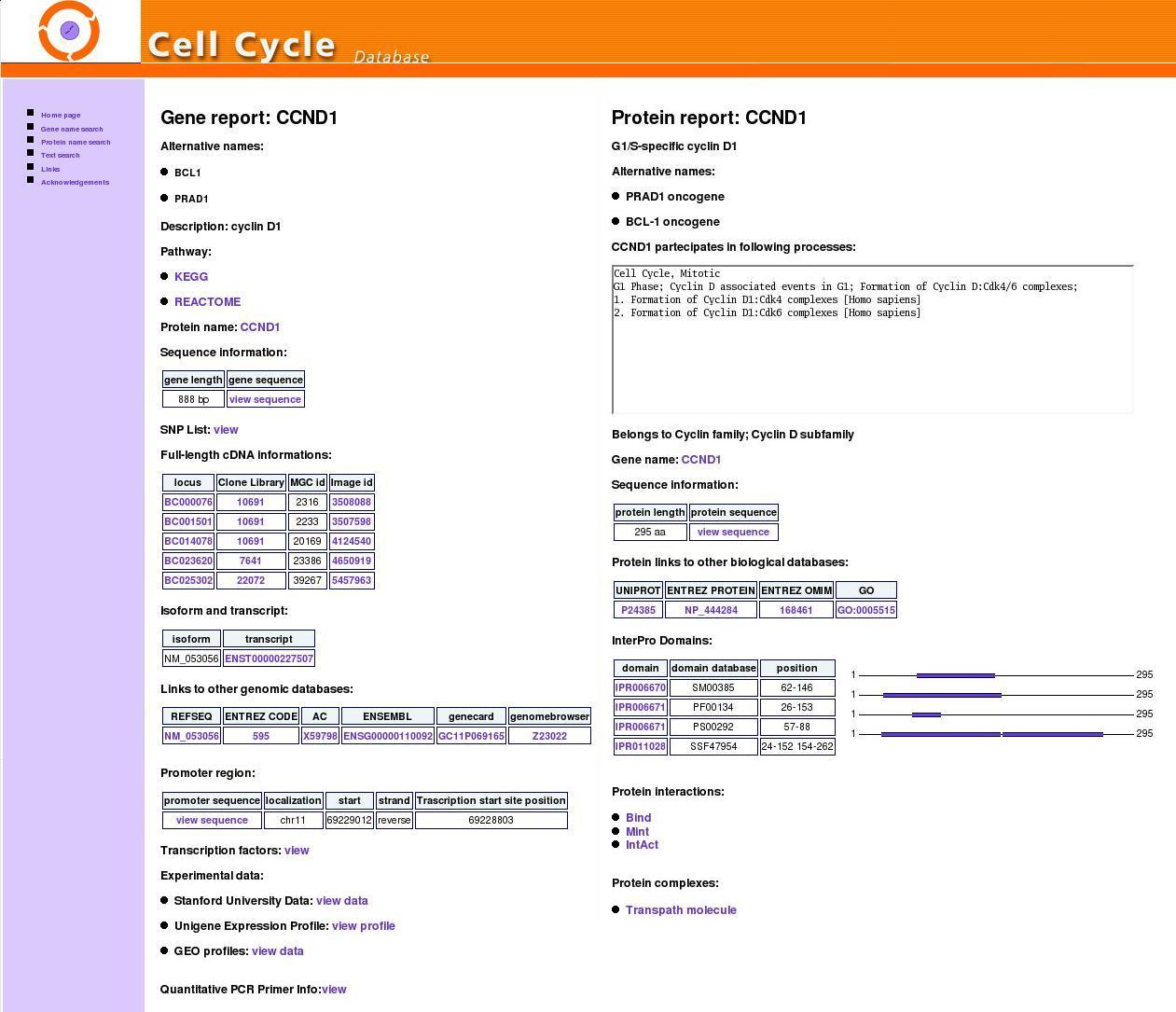Open IPR006671 in the PF00134 row
This screenshot has width=1176, height=1012.
point(641,708)
